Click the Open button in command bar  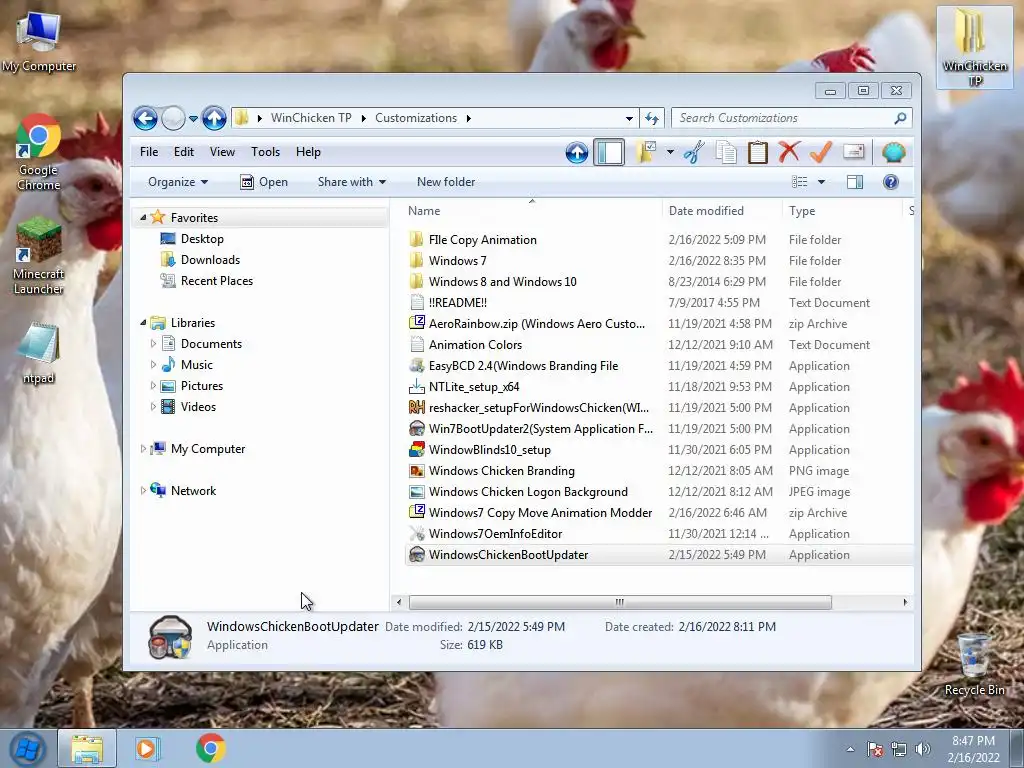pyautogui.click(x=264, y=182)
